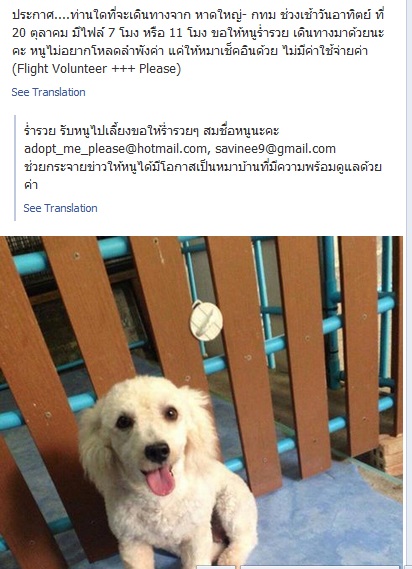
Task: Click the small partial button below the photo
Action: coord(216,567)
